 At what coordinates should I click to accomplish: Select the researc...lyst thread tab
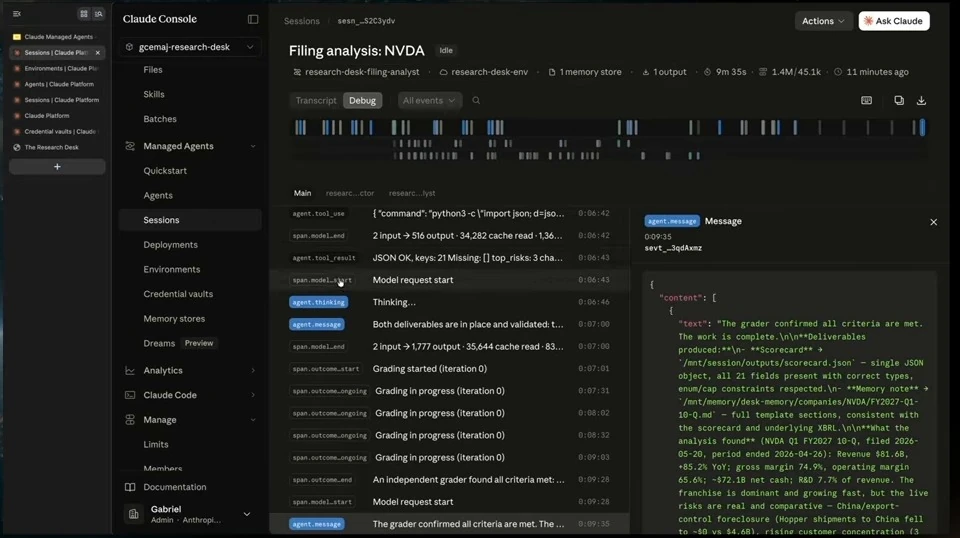[412, 193]
